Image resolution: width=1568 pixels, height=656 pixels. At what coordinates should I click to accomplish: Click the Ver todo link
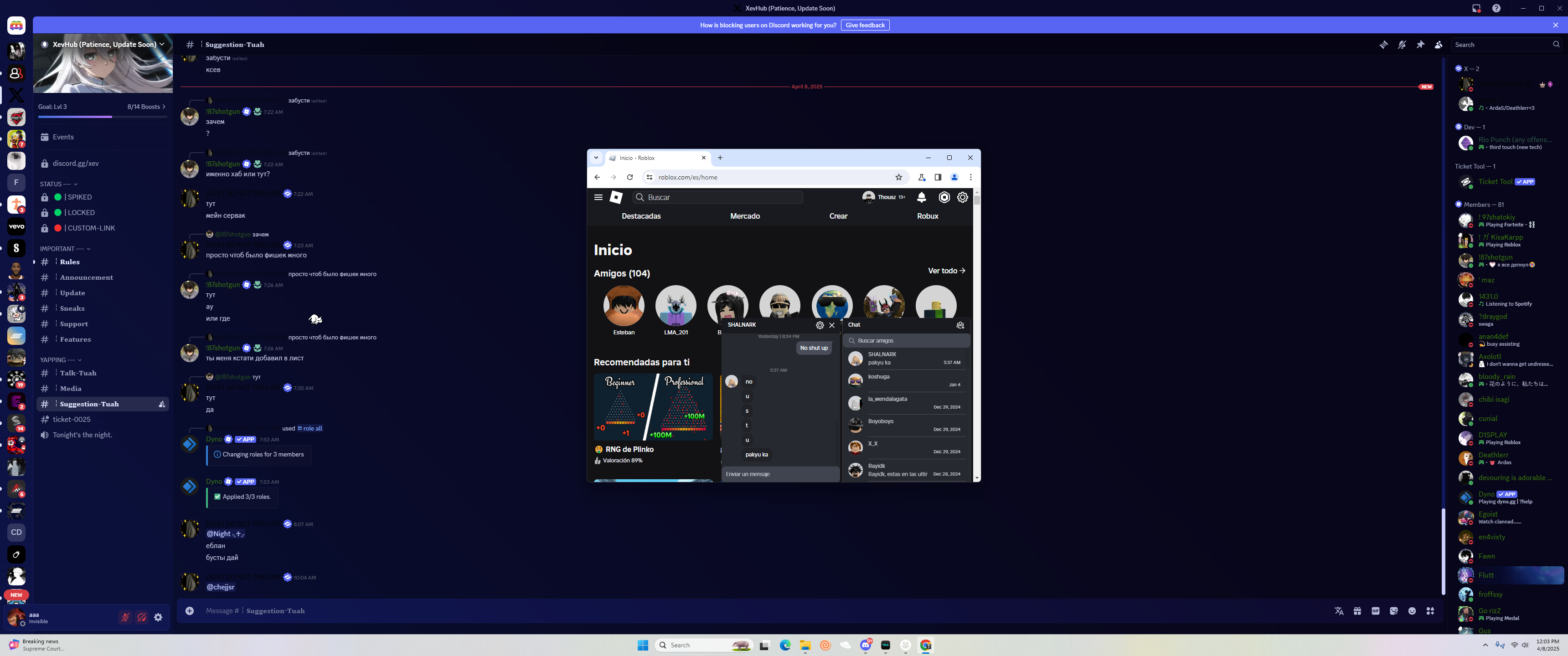[x=946, y=271]
